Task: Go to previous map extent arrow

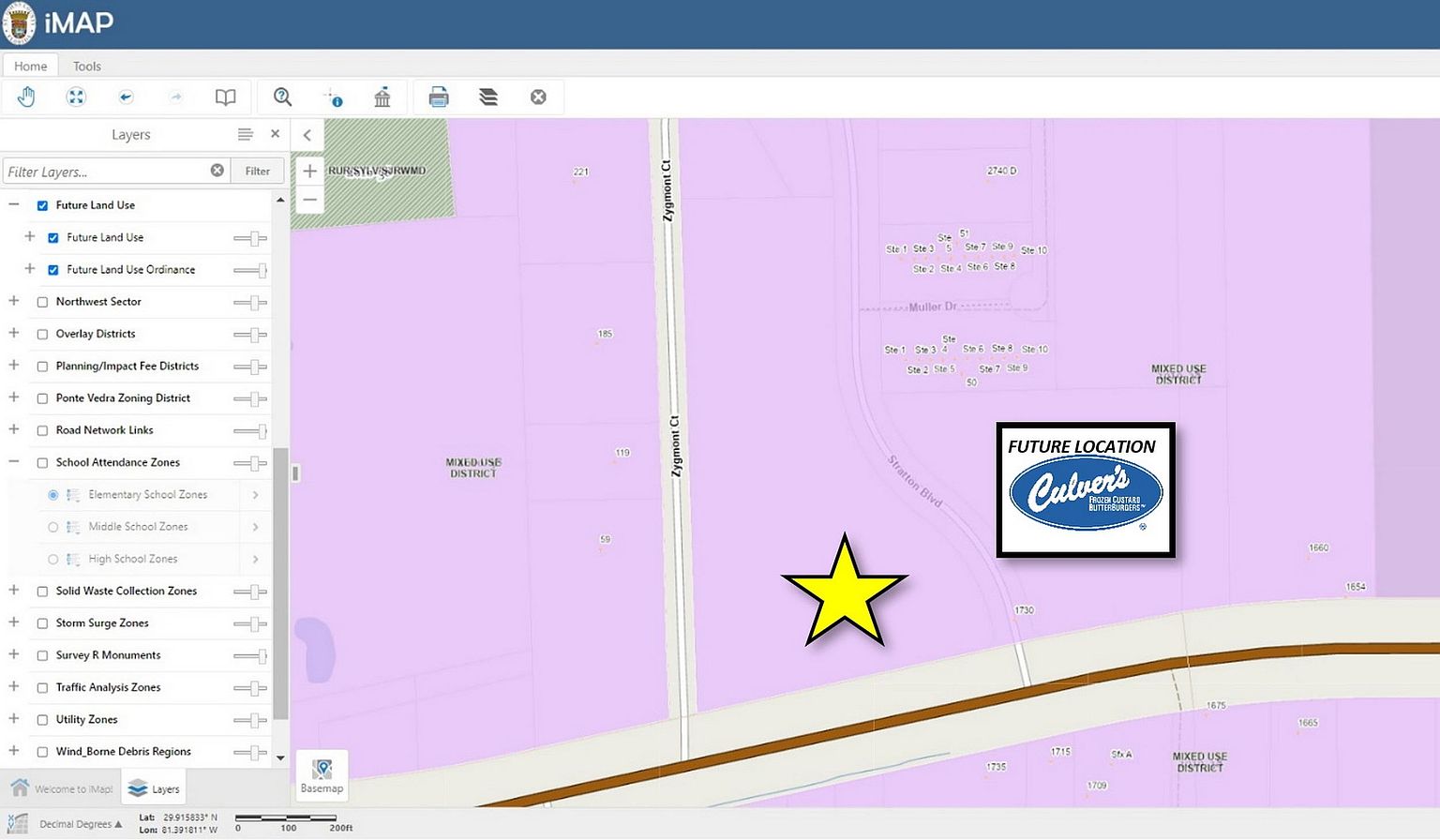Action: tap(126, 97)
